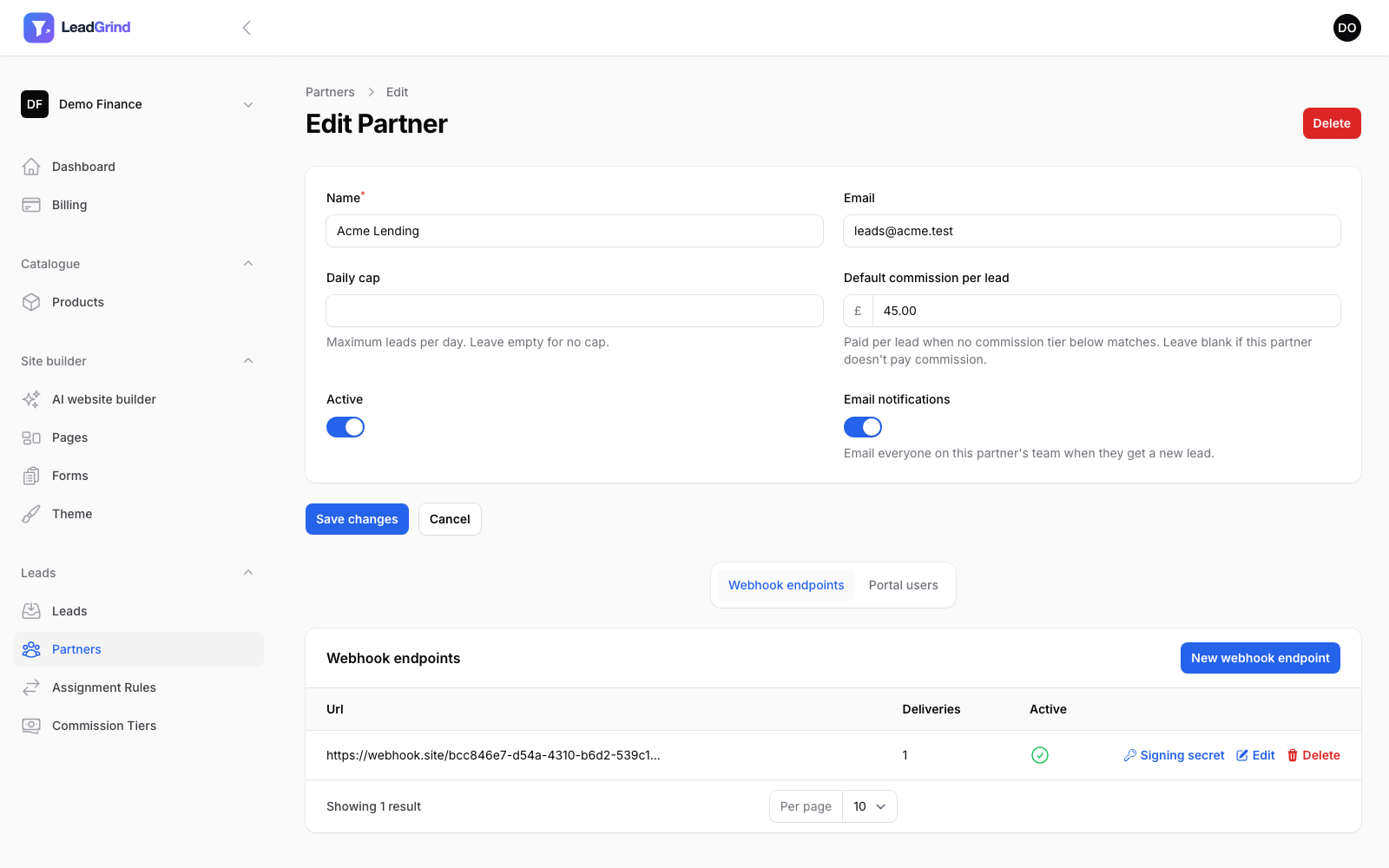The height and width of the screenshot is (868, 1389).
Task: Click the AI website builder sparkles icon
Action: coord(31,399)
